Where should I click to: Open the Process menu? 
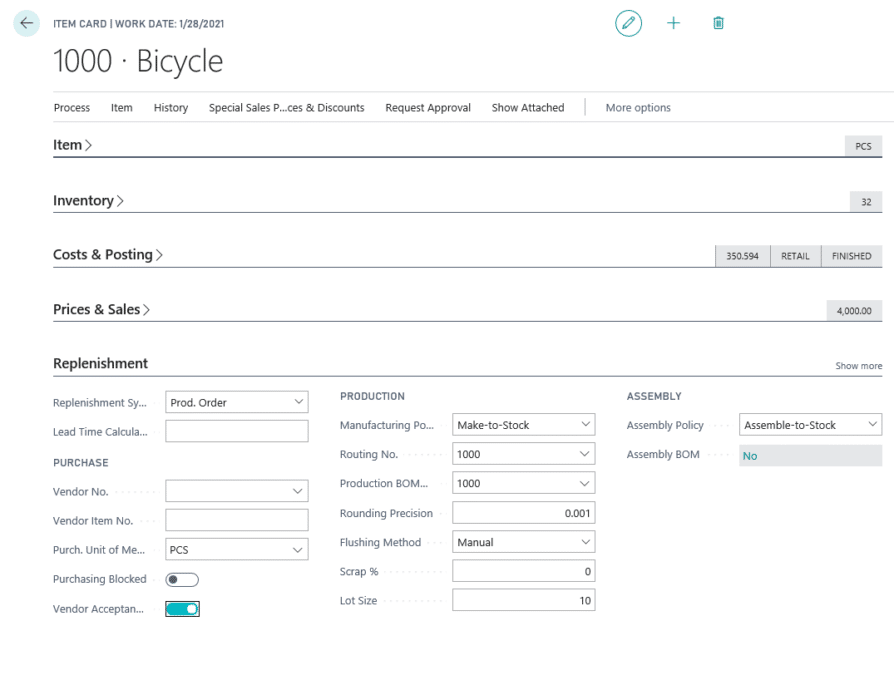(x=72, y=108)
